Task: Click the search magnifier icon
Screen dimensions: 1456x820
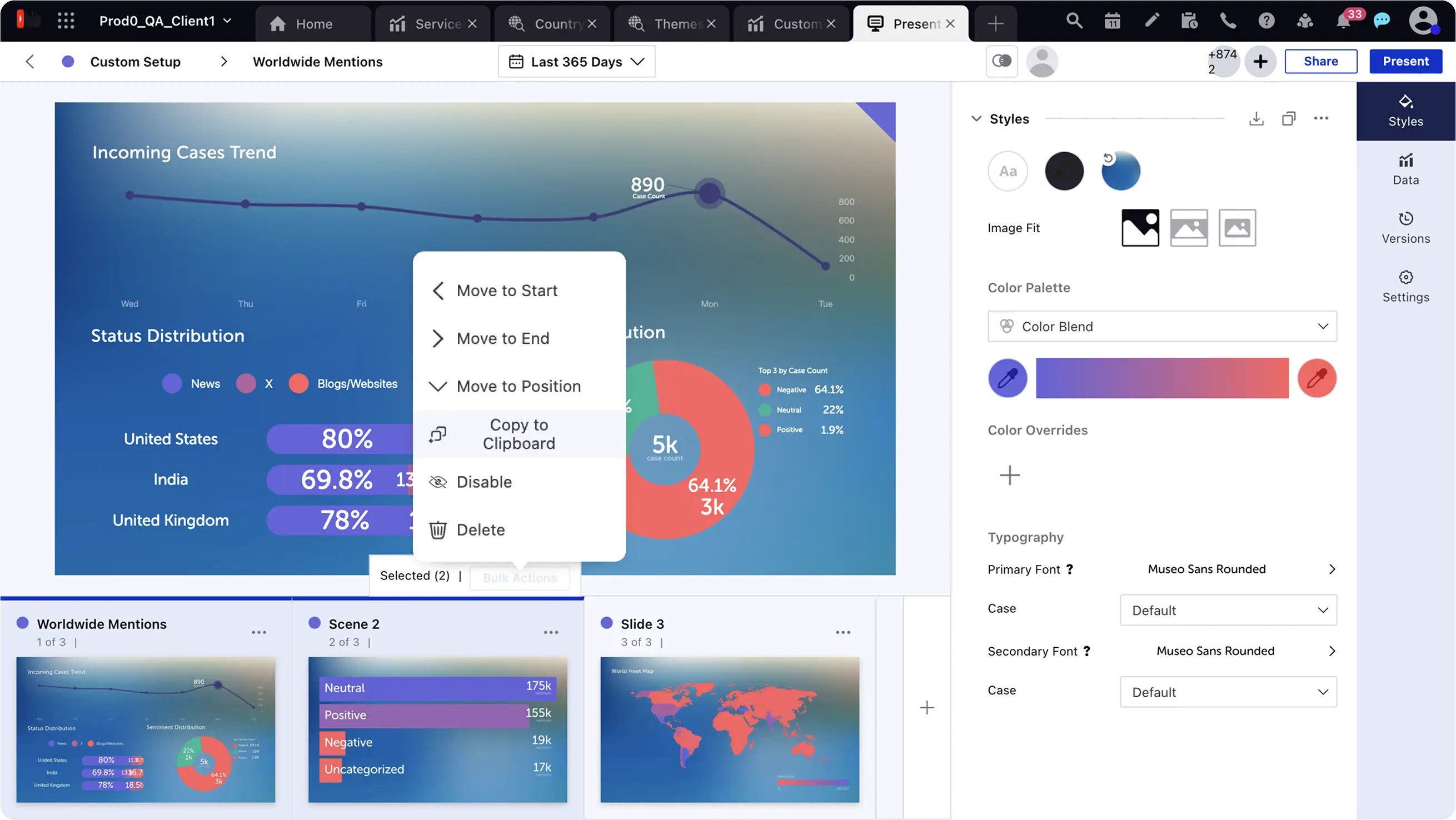Action: pyautogui.click(x=1074, y=22)
